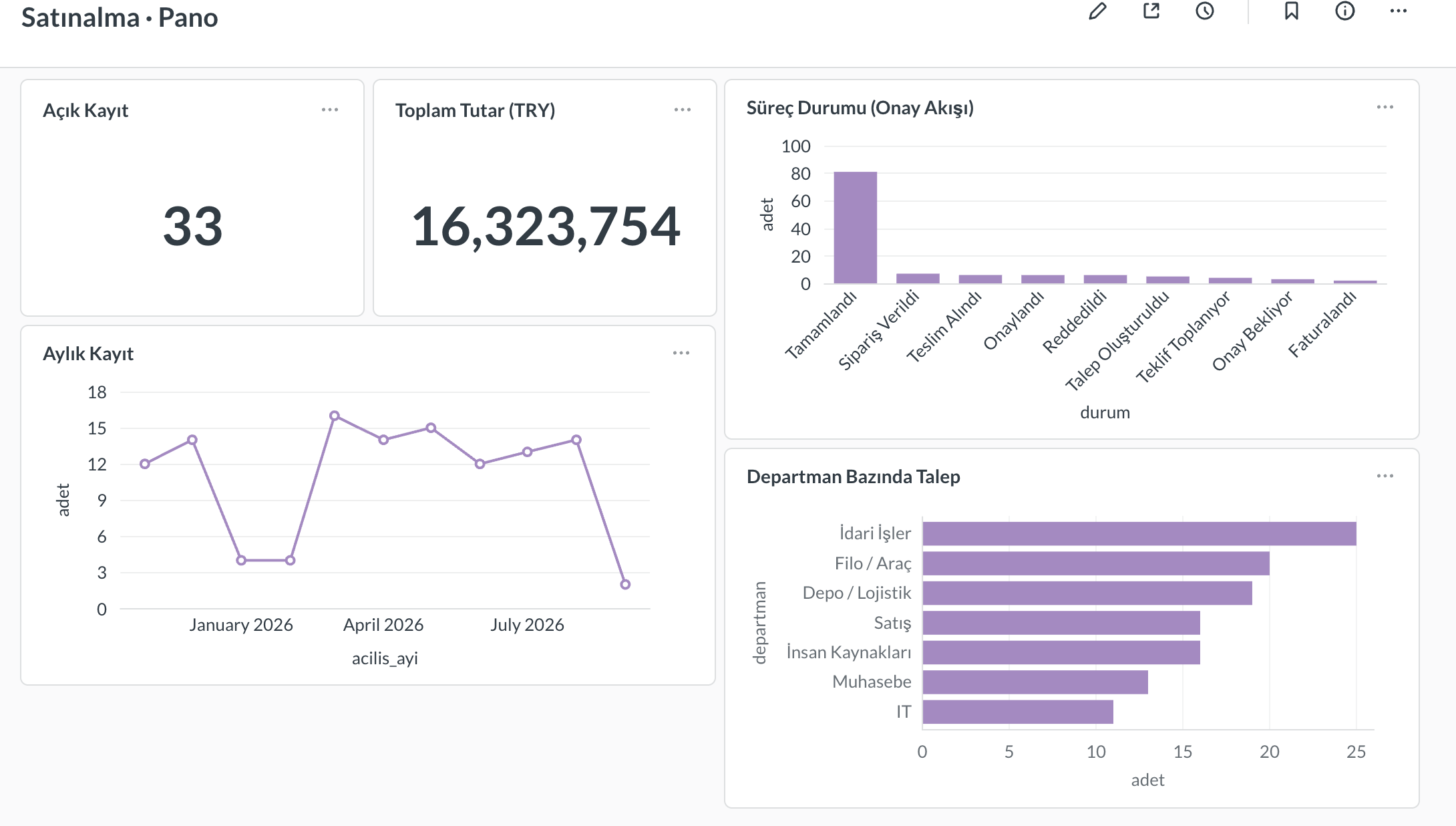Click the Onay Bekliyor axis label
Viewport: 1456px width, 826px height.
click(x=1254, y=330)
